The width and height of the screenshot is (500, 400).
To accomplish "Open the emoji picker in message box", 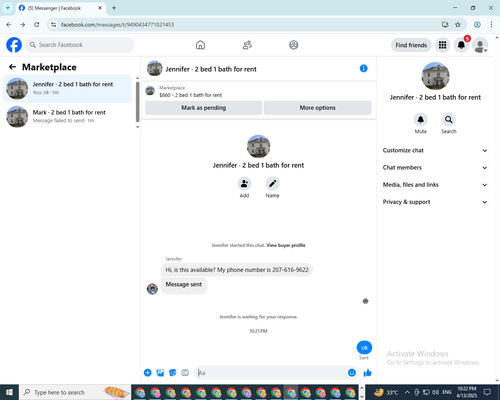I will (x=352, y=373).
